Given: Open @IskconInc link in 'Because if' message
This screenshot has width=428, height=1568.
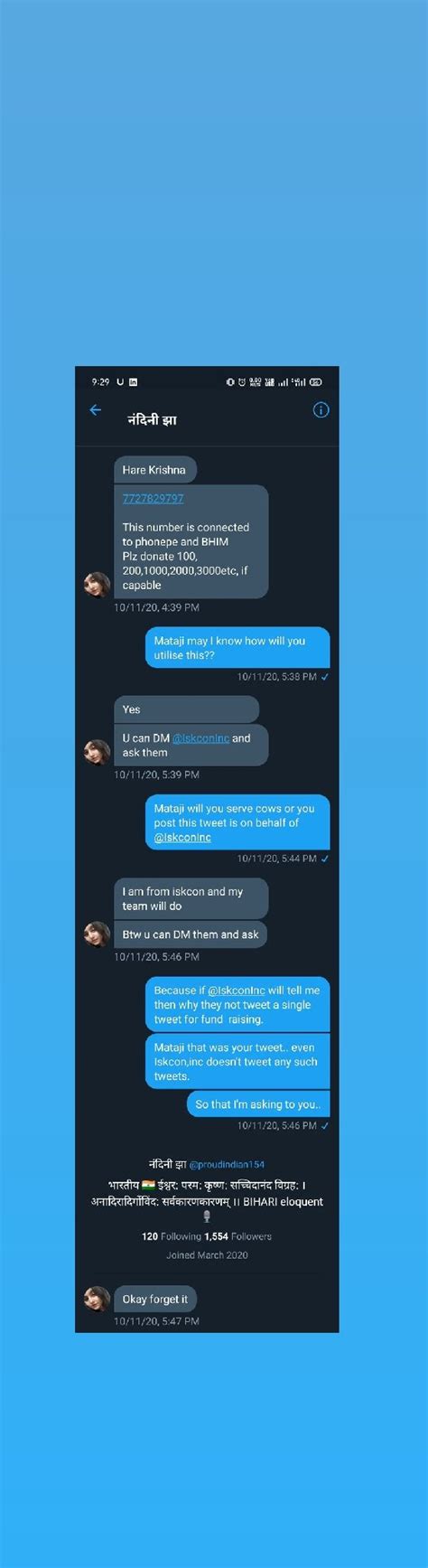Looking at the screenshot, I should (x=237, y=991).
